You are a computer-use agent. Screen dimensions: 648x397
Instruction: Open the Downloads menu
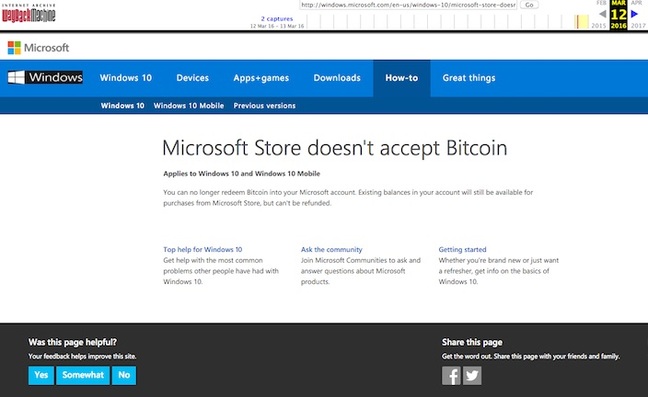point(337,78)
